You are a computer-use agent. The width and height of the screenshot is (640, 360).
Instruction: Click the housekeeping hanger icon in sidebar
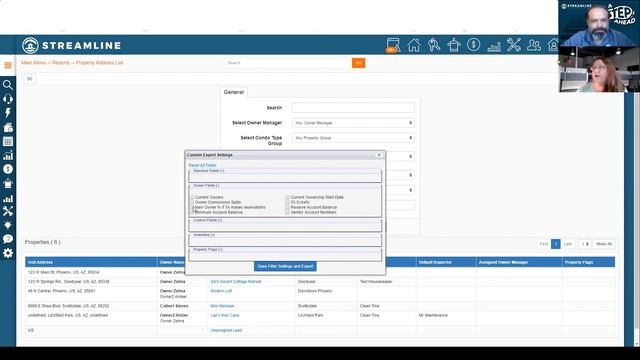[x=8, y=183]
